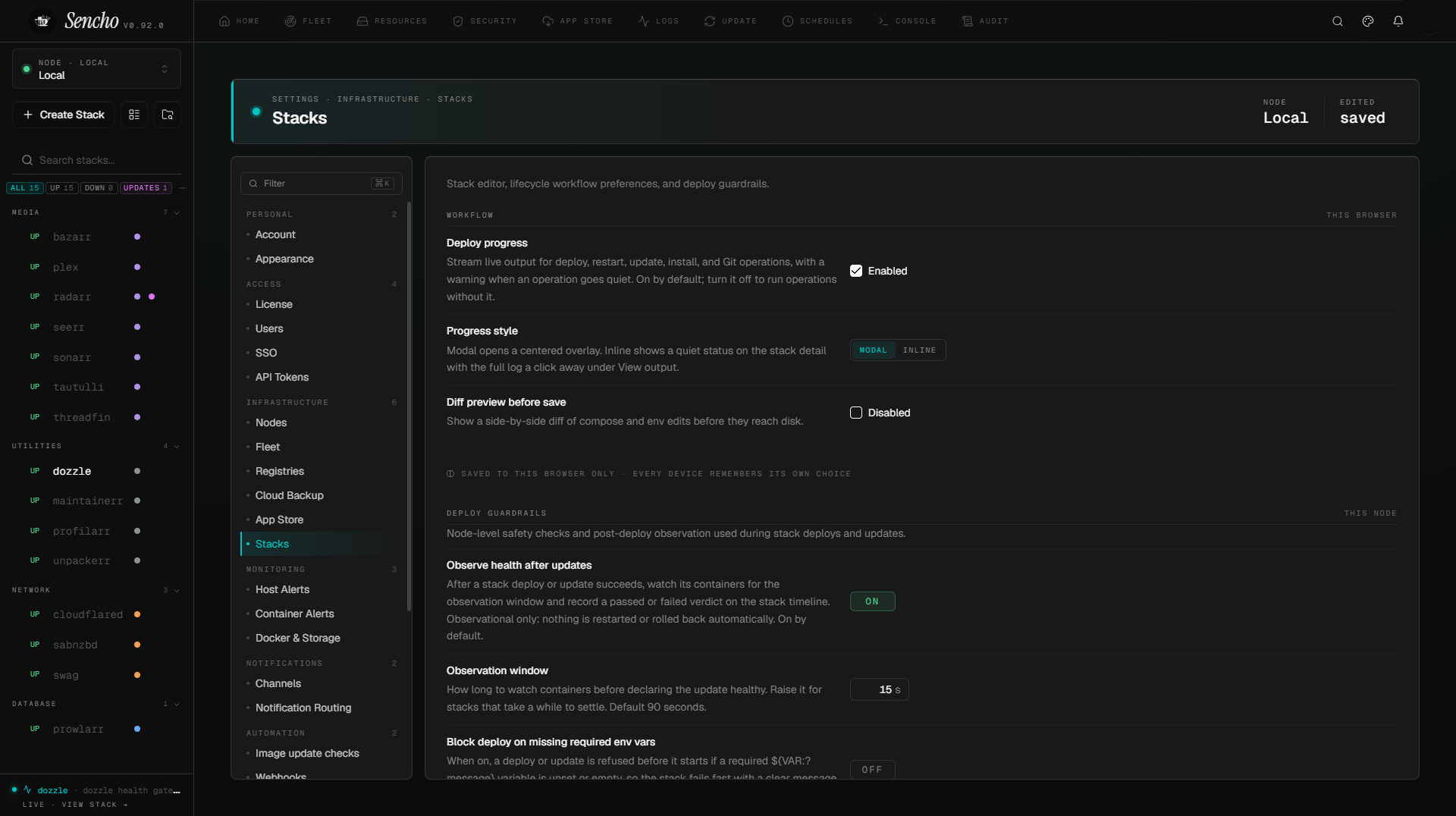Toggle the Deploy progress Enabled checkbox
Screen dimensions: 1456x816
[x=856, y=271]
